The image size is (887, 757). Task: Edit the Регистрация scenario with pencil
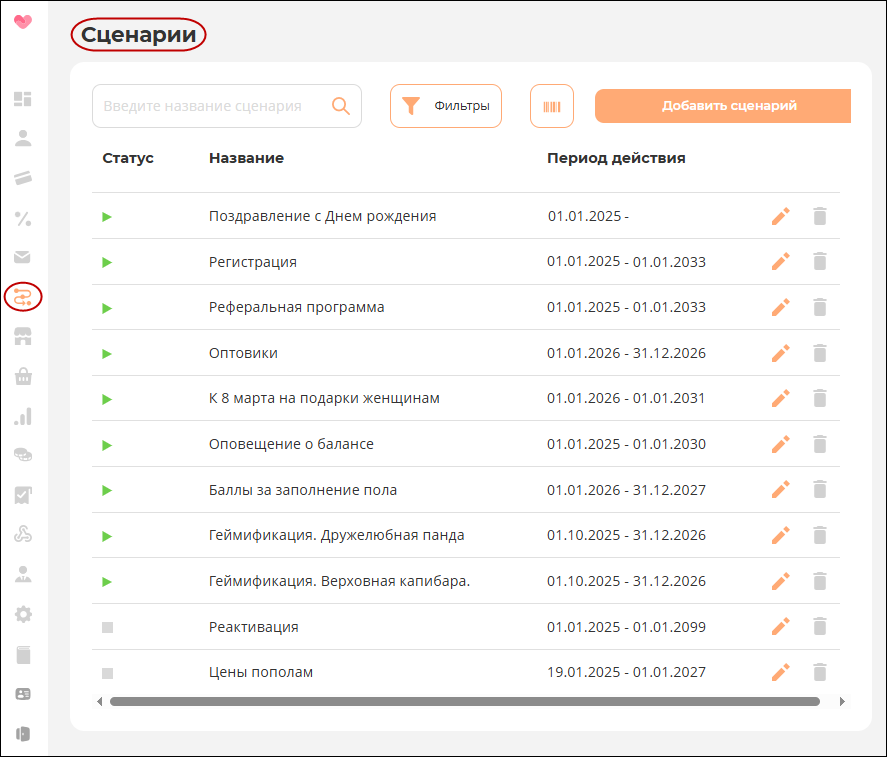tap(781, 261)
